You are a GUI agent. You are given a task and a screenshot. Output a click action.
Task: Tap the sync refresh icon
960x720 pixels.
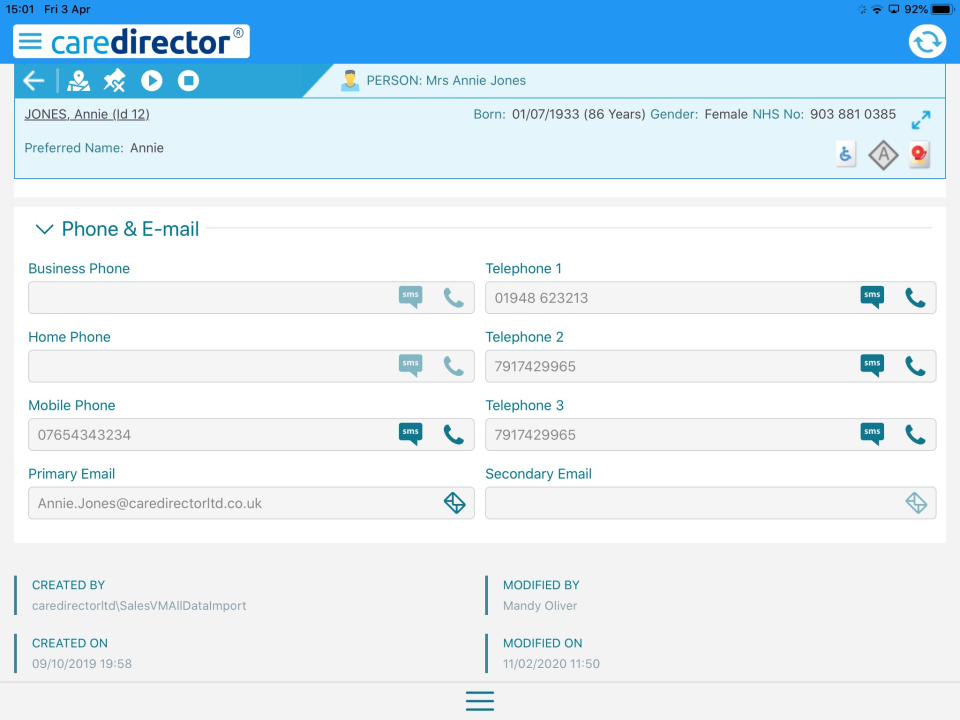[927, 42]
